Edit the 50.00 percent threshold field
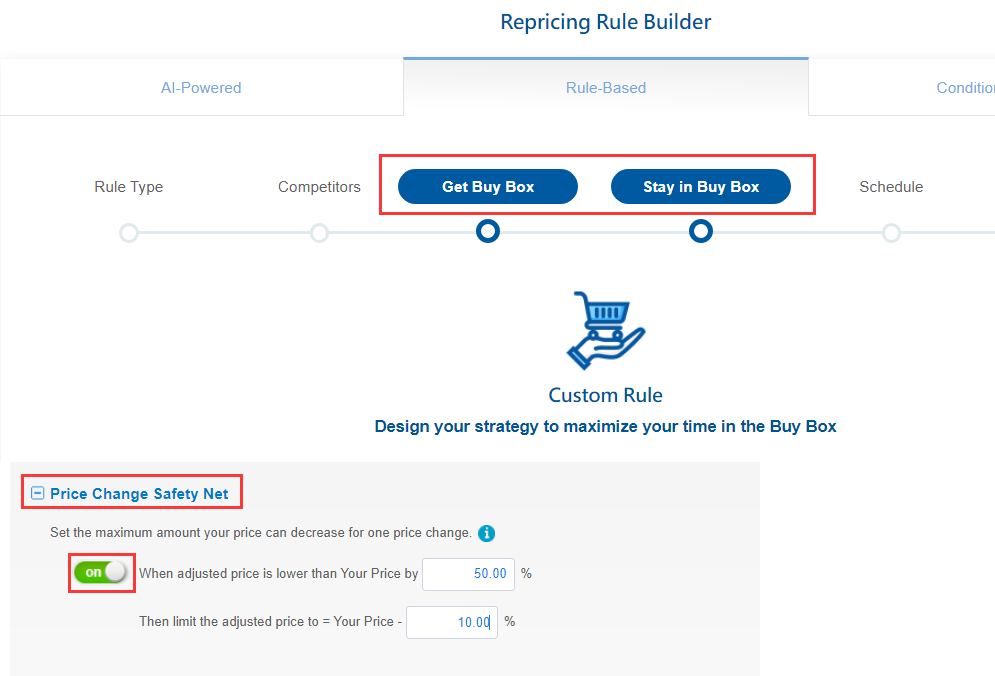 468,574
